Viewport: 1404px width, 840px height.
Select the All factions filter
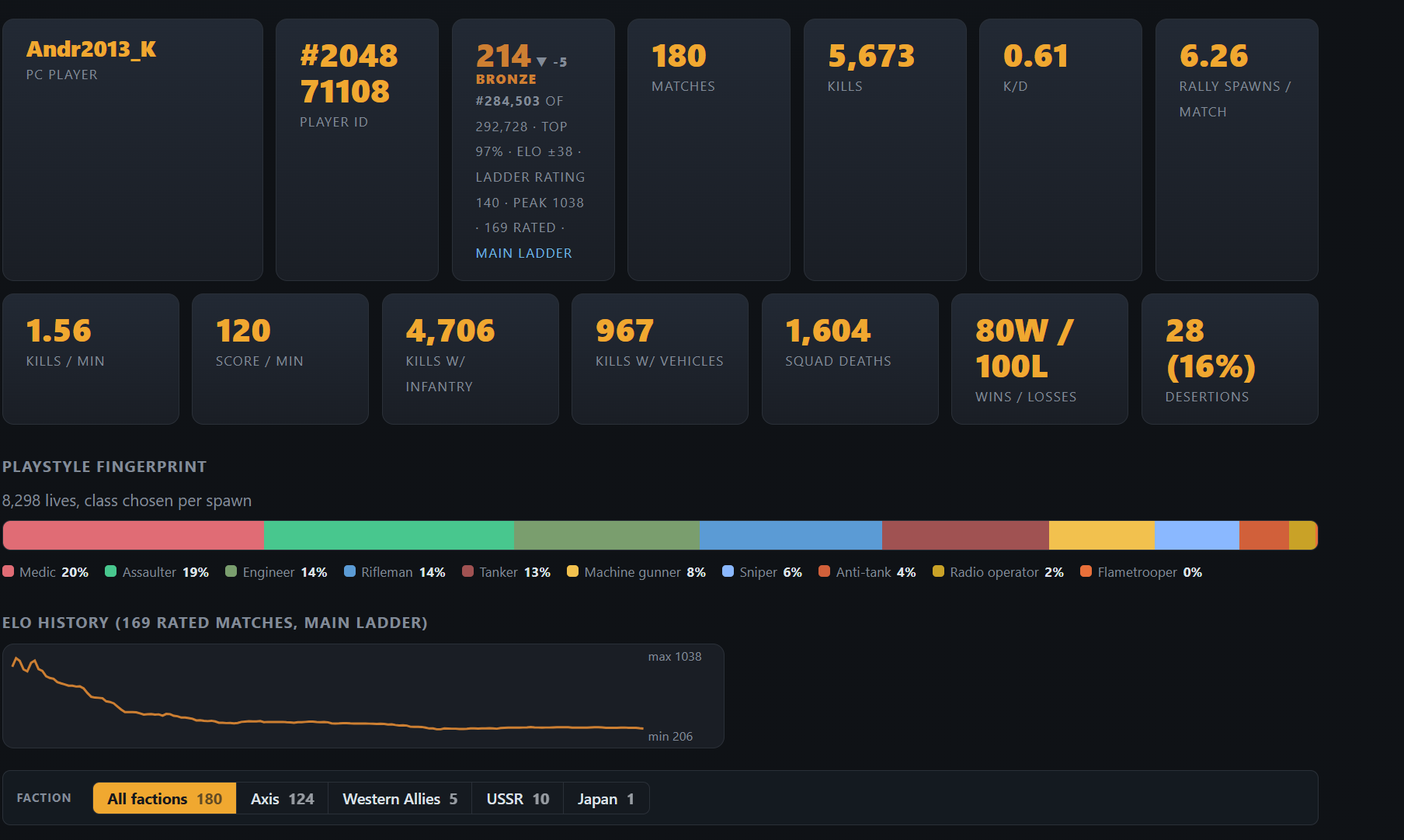pyautogui.click(x=165, y=798)
